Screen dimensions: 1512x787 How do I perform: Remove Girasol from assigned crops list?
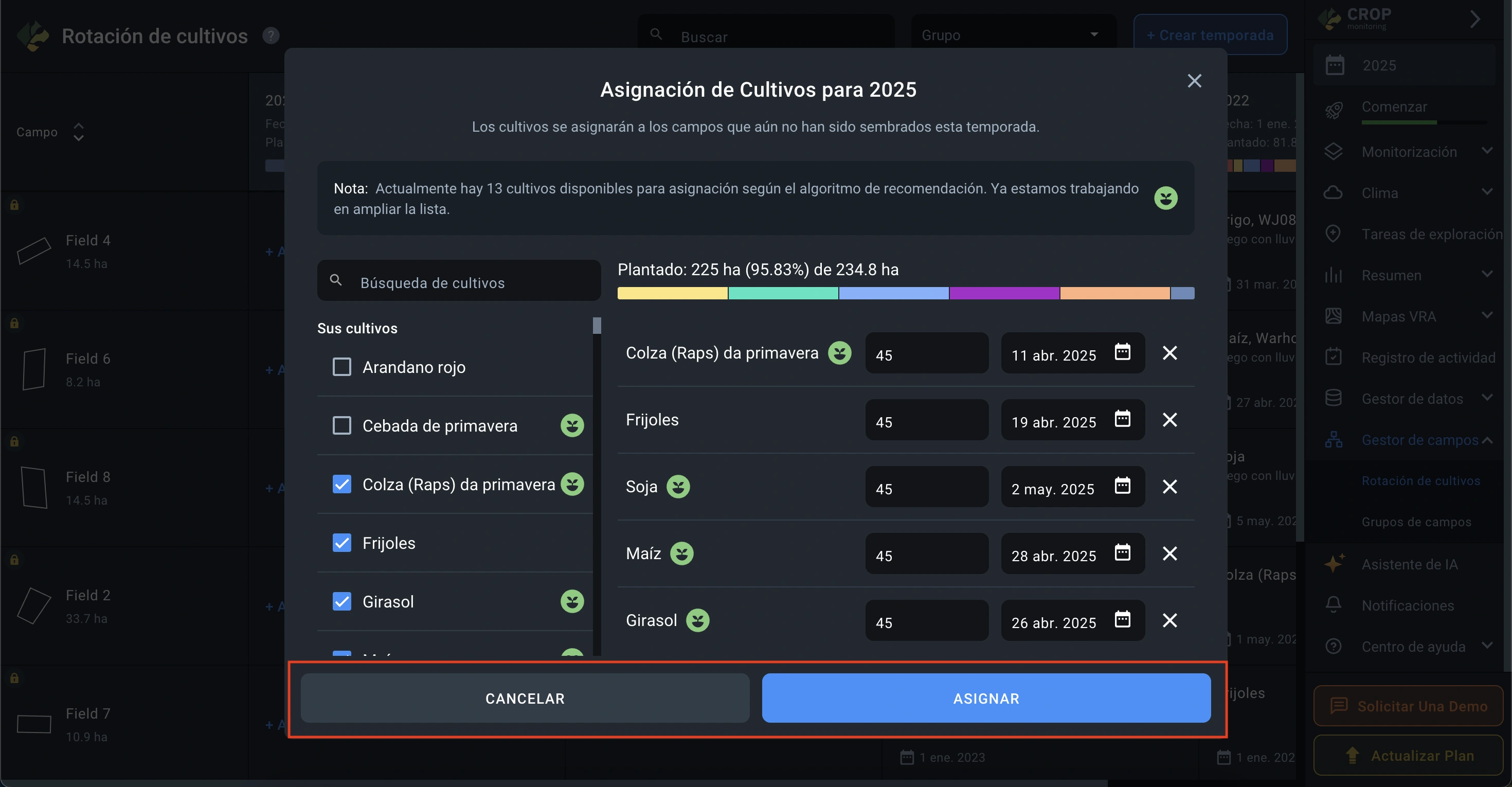click(x=1169, y=620)
